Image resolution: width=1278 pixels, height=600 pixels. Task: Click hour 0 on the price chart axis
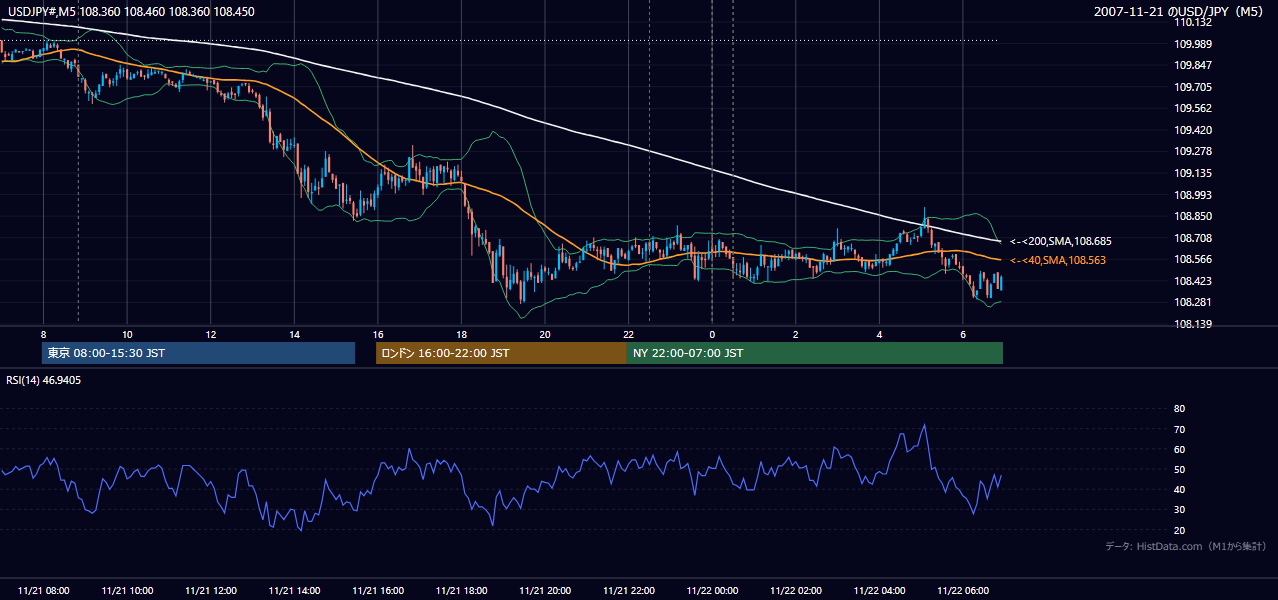coord(712,333)
